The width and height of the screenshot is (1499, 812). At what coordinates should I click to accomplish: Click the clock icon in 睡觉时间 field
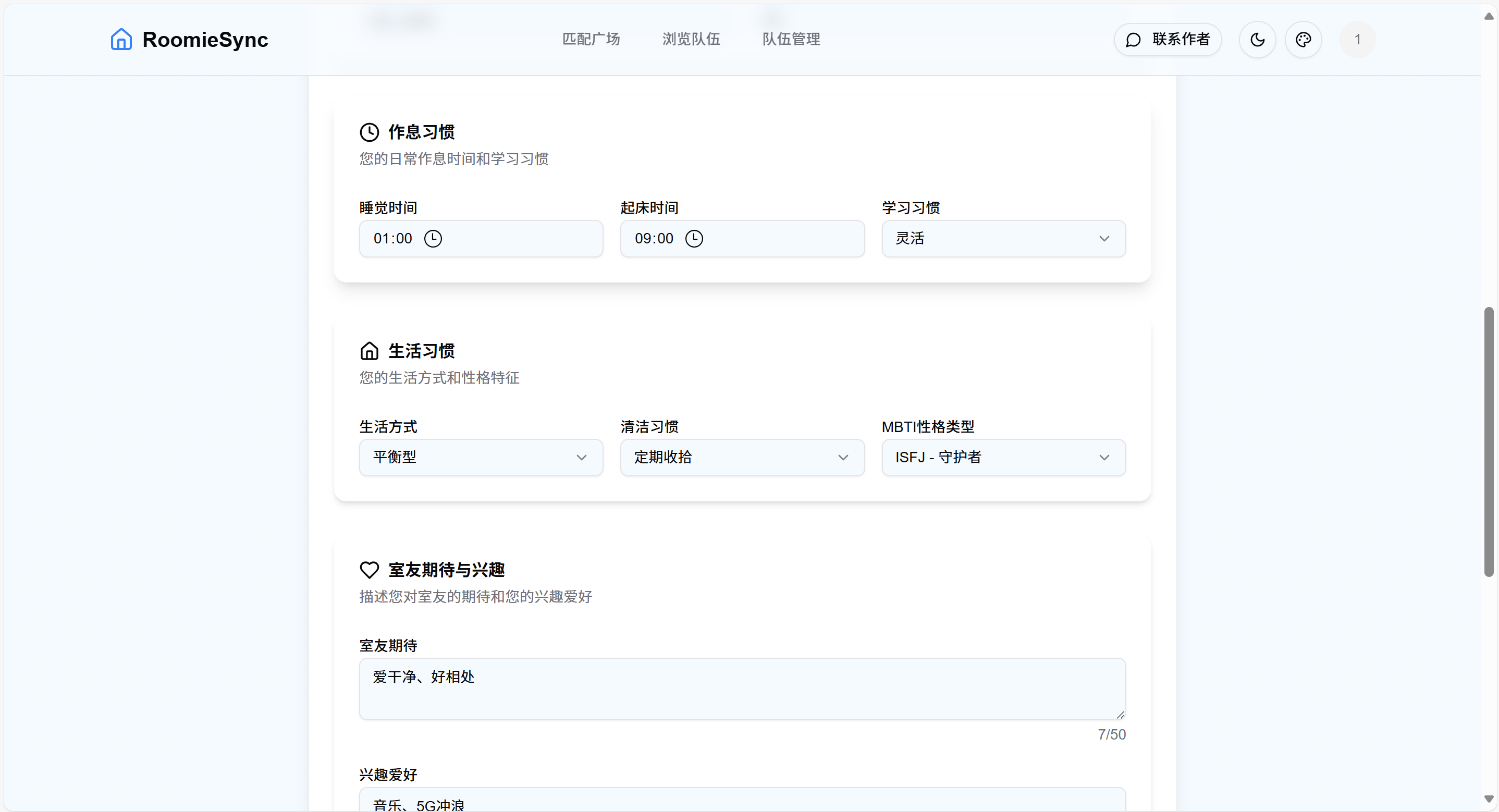point(433,239)
